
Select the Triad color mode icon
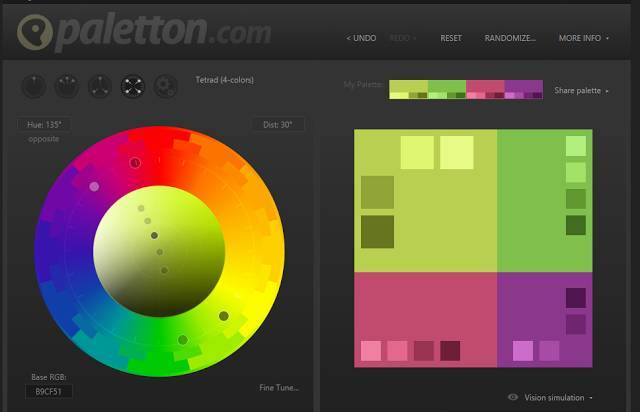[x=100, y=86]
